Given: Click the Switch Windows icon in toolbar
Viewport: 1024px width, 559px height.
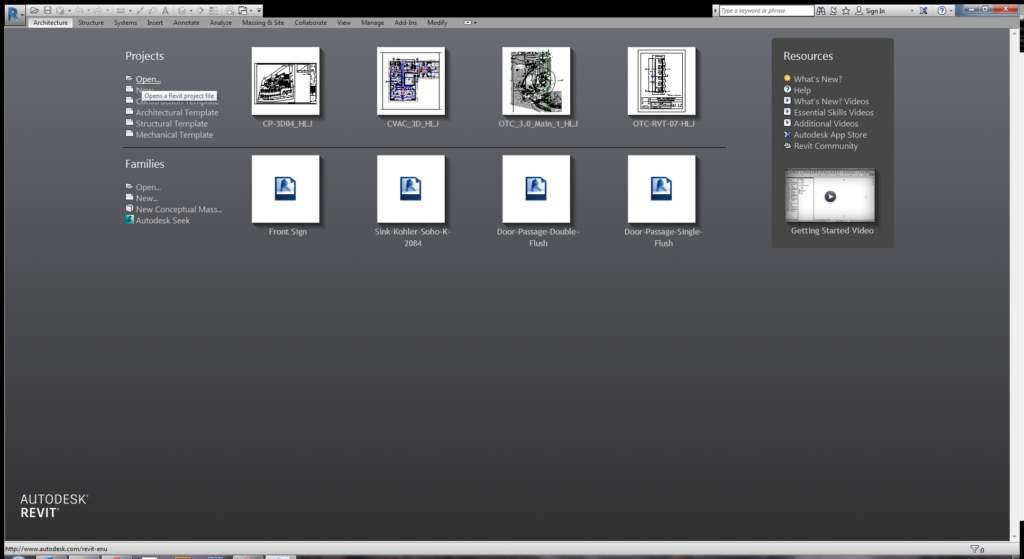Looking at the screenshot, I should click(x=243, y=10).
